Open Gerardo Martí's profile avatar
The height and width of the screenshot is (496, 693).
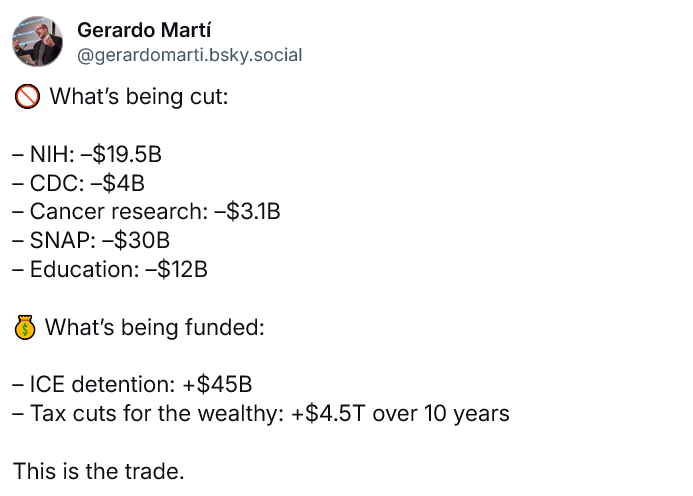[x=37, y=42]
